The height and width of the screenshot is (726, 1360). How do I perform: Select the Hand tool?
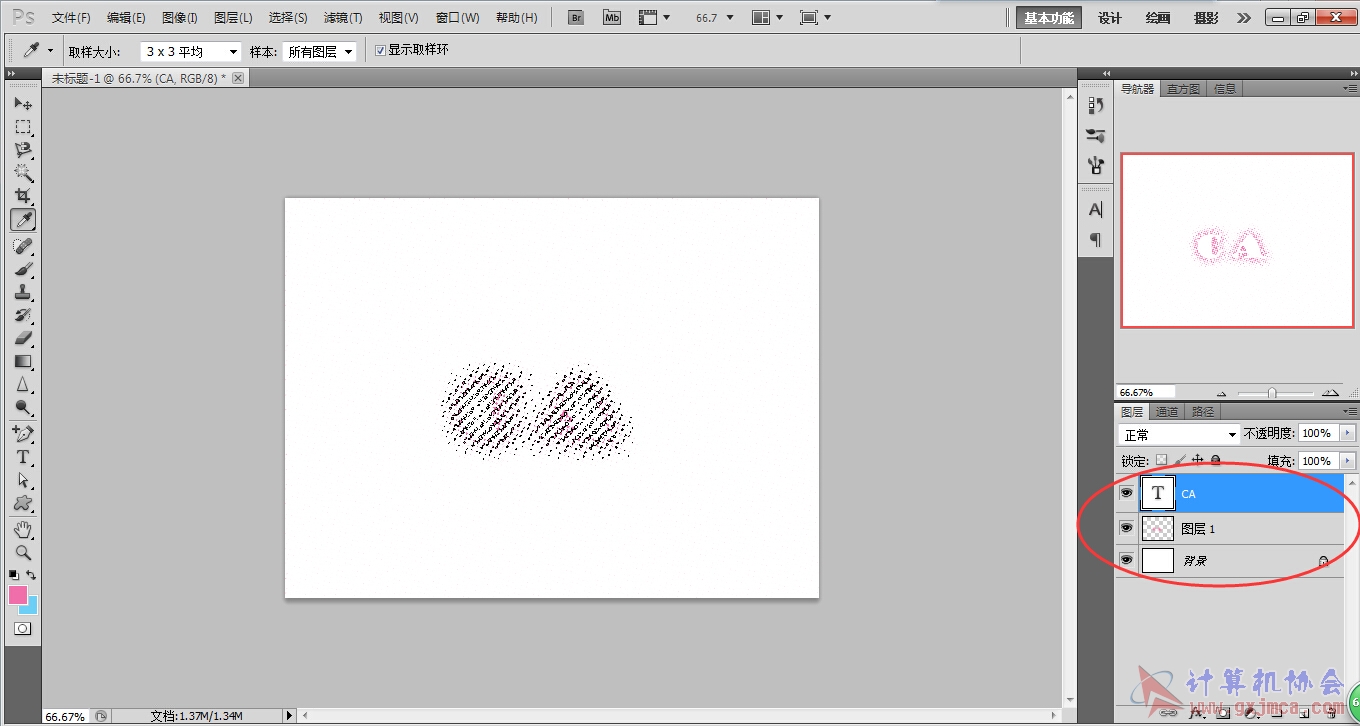point(23,529)
